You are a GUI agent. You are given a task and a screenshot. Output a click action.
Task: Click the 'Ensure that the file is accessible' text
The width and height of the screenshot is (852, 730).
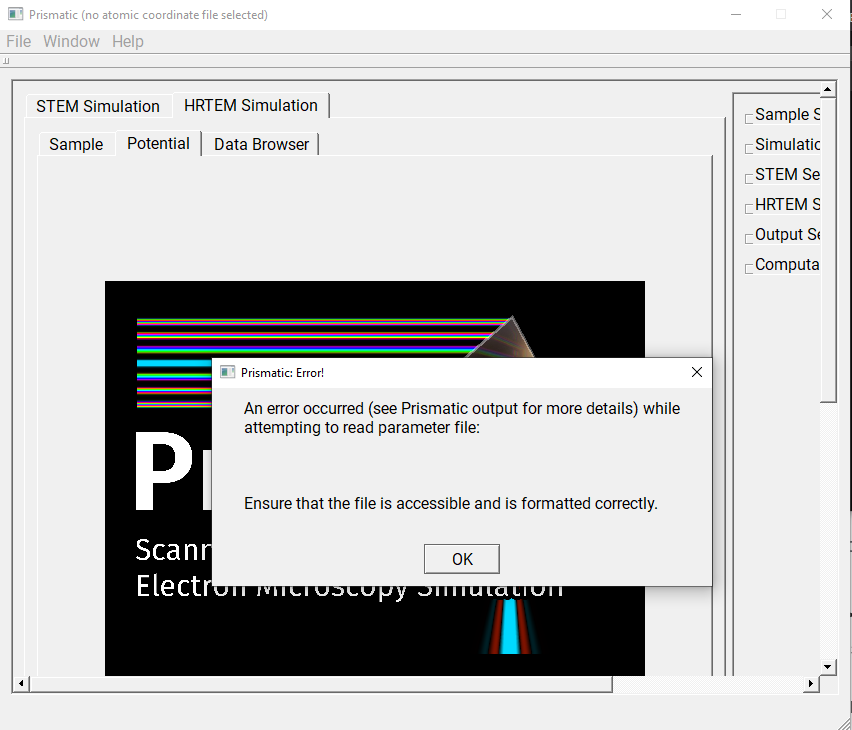pyautogui.click(x=450, y=503)
